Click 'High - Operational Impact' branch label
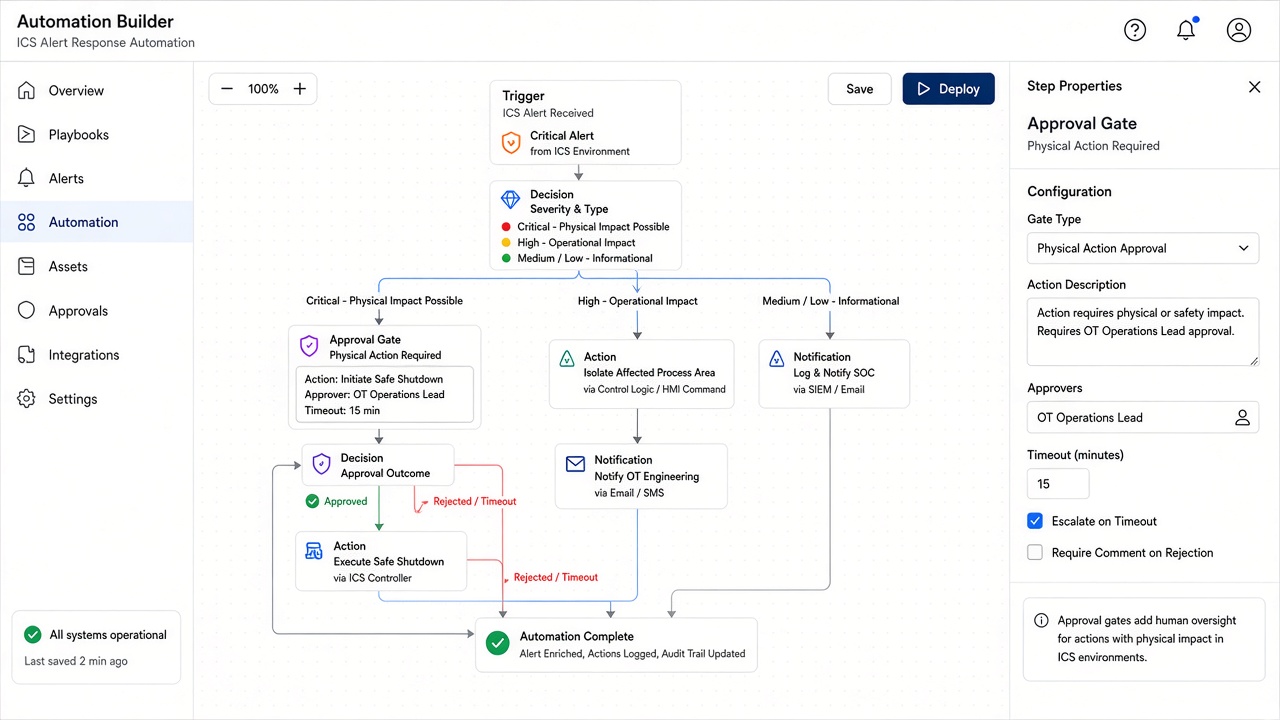 (638, 301)
